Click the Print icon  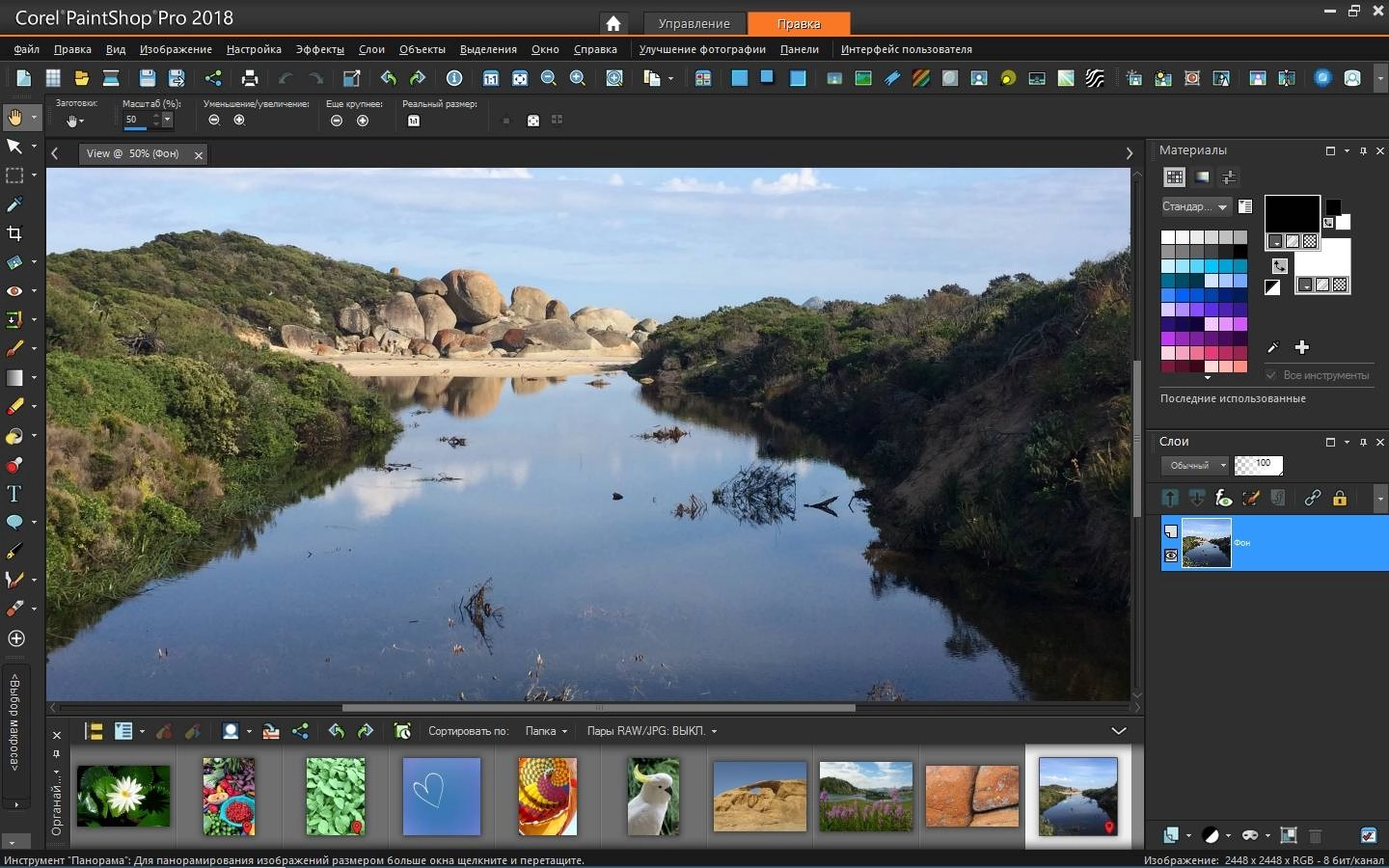coord(250,78)
